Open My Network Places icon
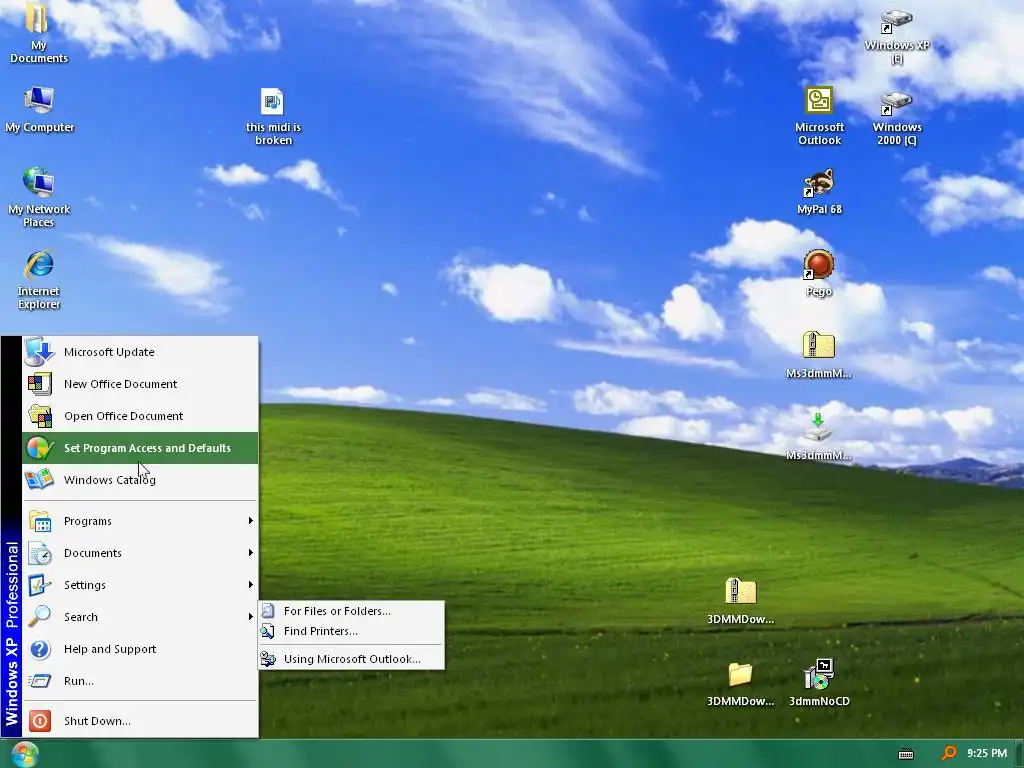 click(x=39, y=197)
